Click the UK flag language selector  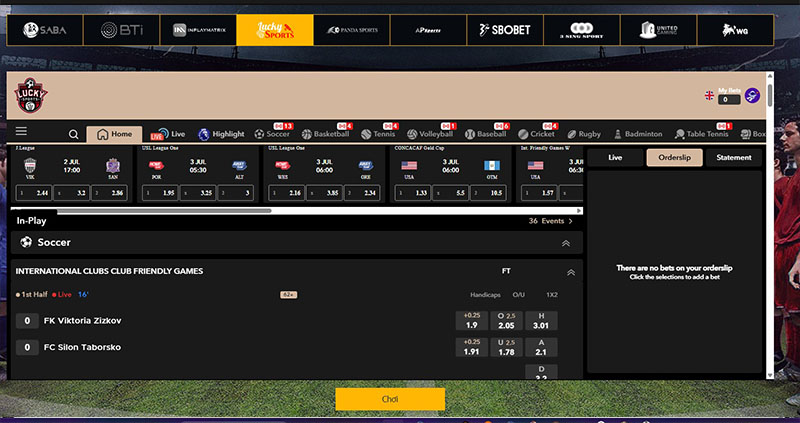coord(710,96)
